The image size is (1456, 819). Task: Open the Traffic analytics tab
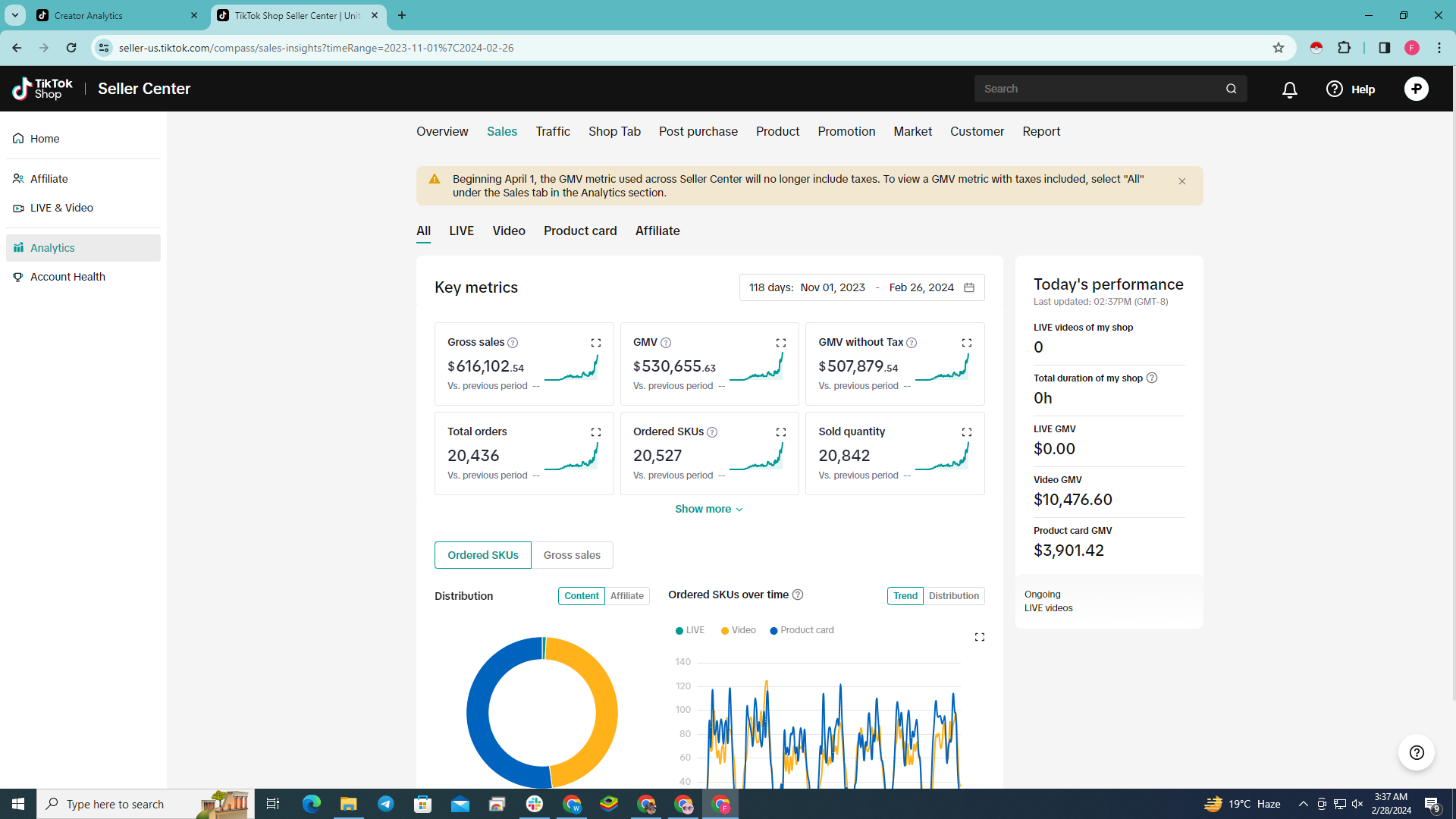point(552,131)
